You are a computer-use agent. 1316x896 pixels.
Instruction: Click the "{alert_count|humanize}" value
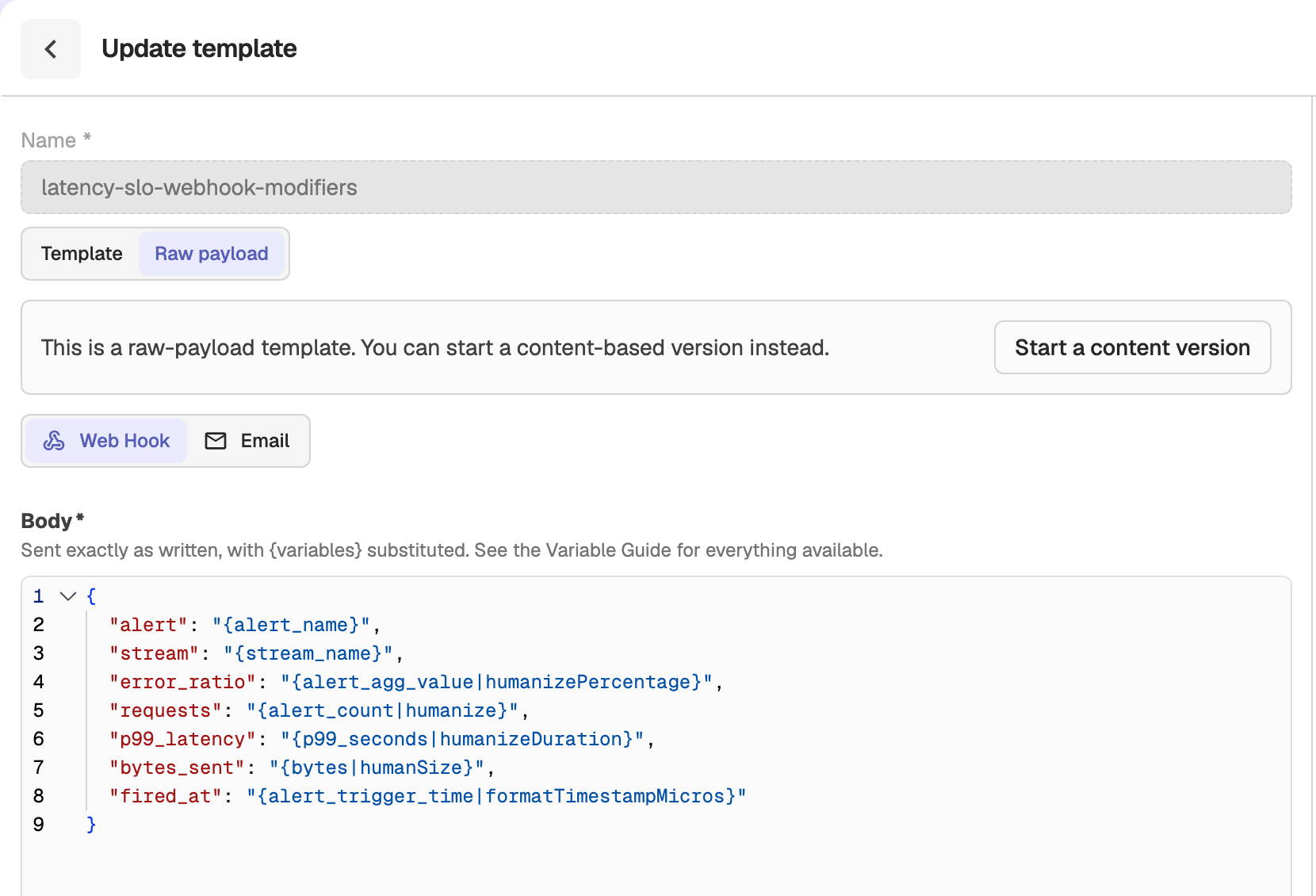[382, 710]
